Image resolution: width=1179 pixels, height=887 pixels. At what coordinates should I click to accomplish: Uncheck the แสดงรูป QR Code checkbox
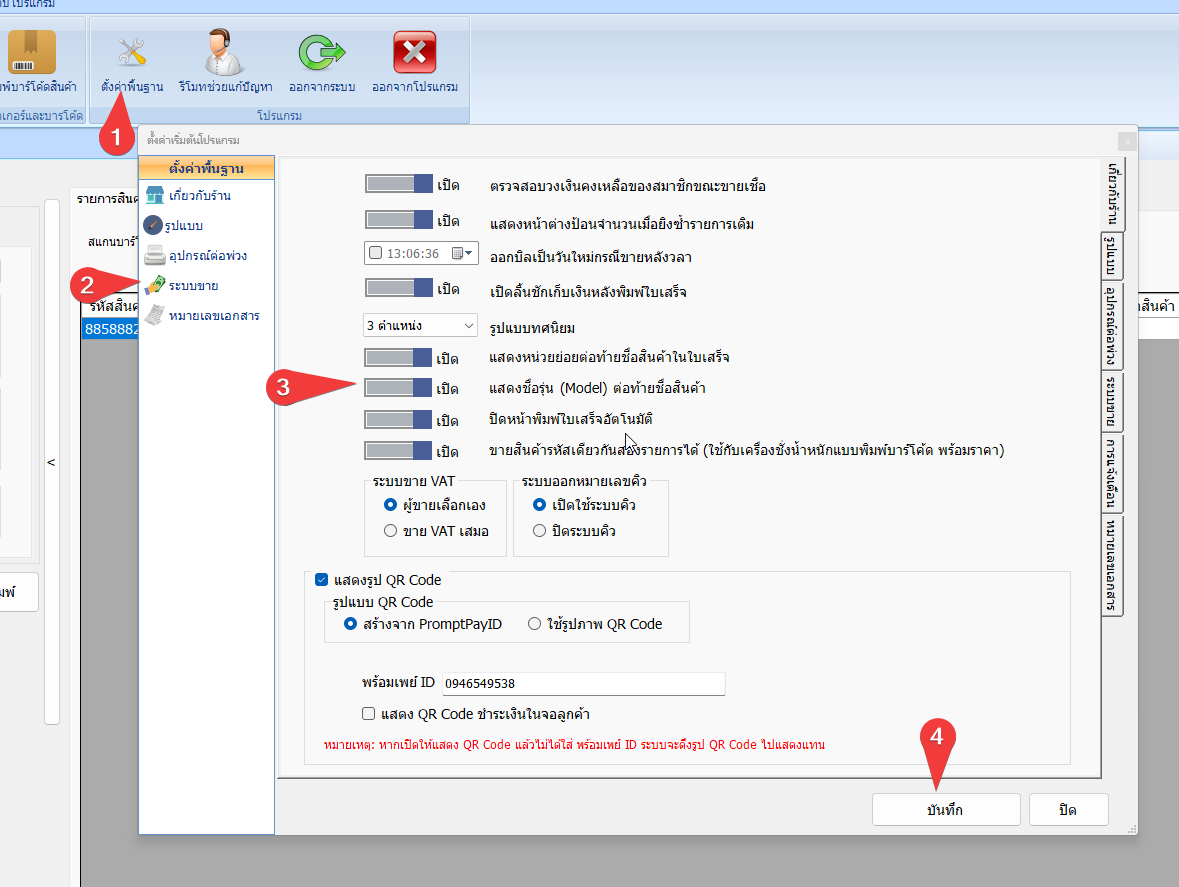[x=321, y=579]
